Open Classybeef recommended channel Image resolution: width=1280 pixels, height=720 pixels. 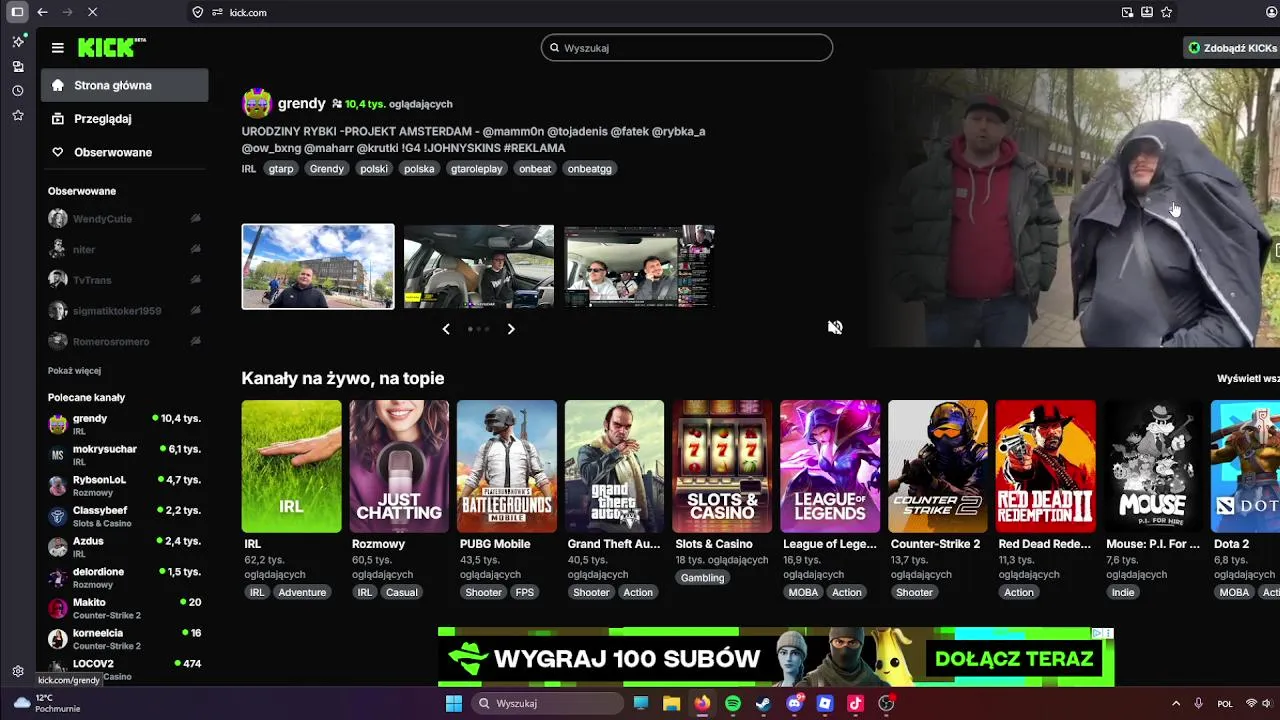point(125,516)
